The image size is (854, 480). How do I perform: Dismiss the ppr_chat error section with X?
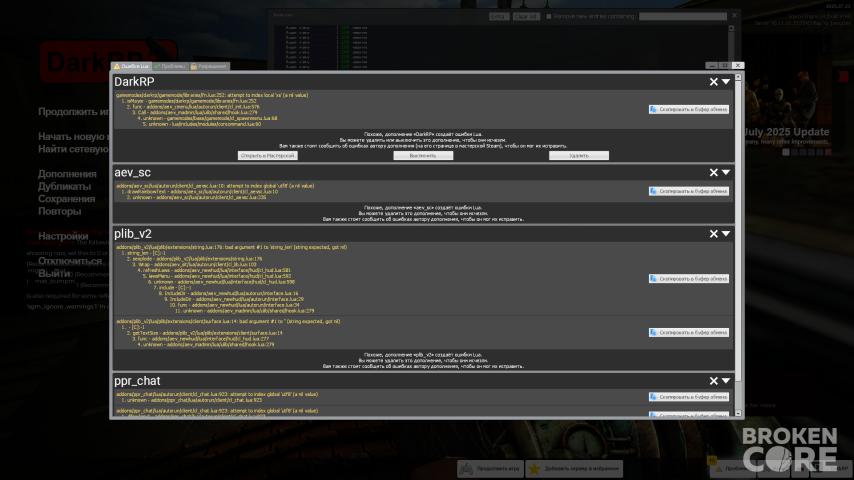[713, 381]
